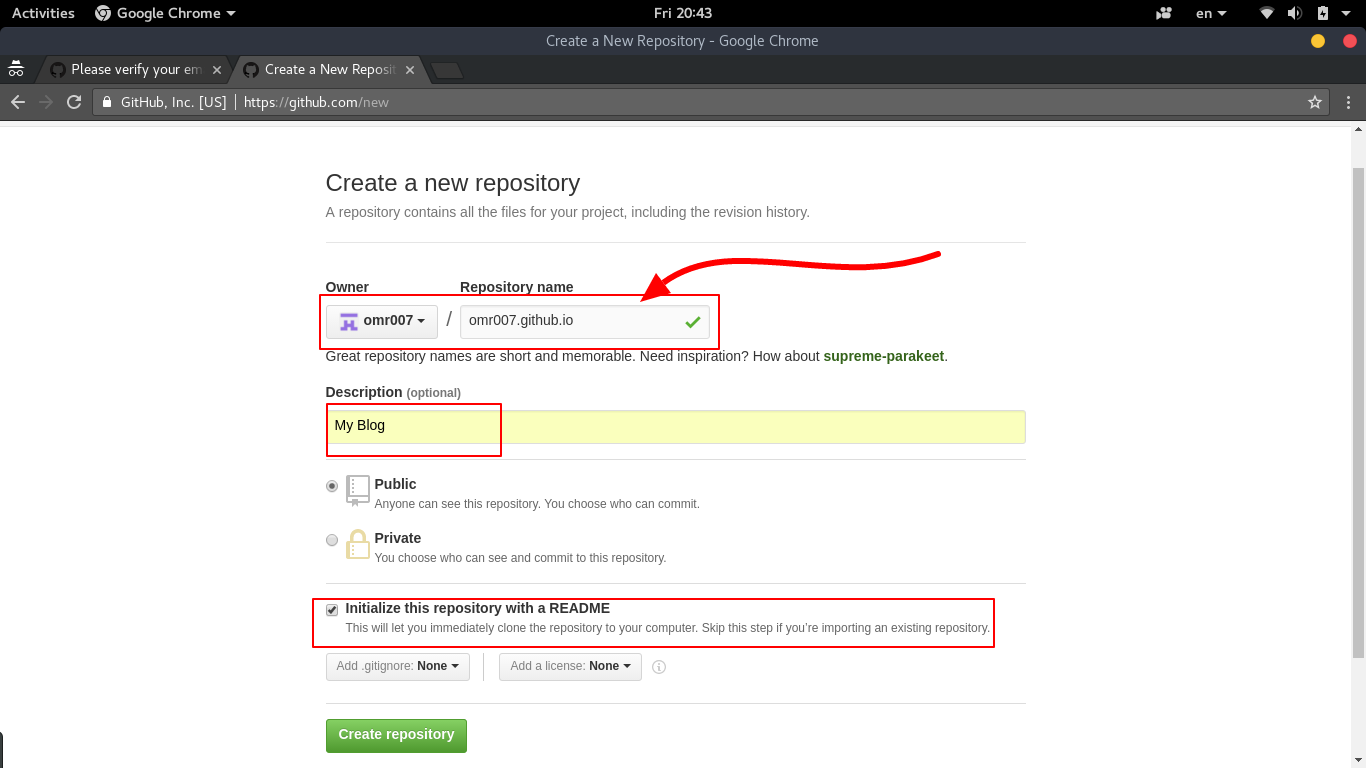This screenshot has height=768, width=1366.
Task: Select the Private radio button
Action: point(332,540)
